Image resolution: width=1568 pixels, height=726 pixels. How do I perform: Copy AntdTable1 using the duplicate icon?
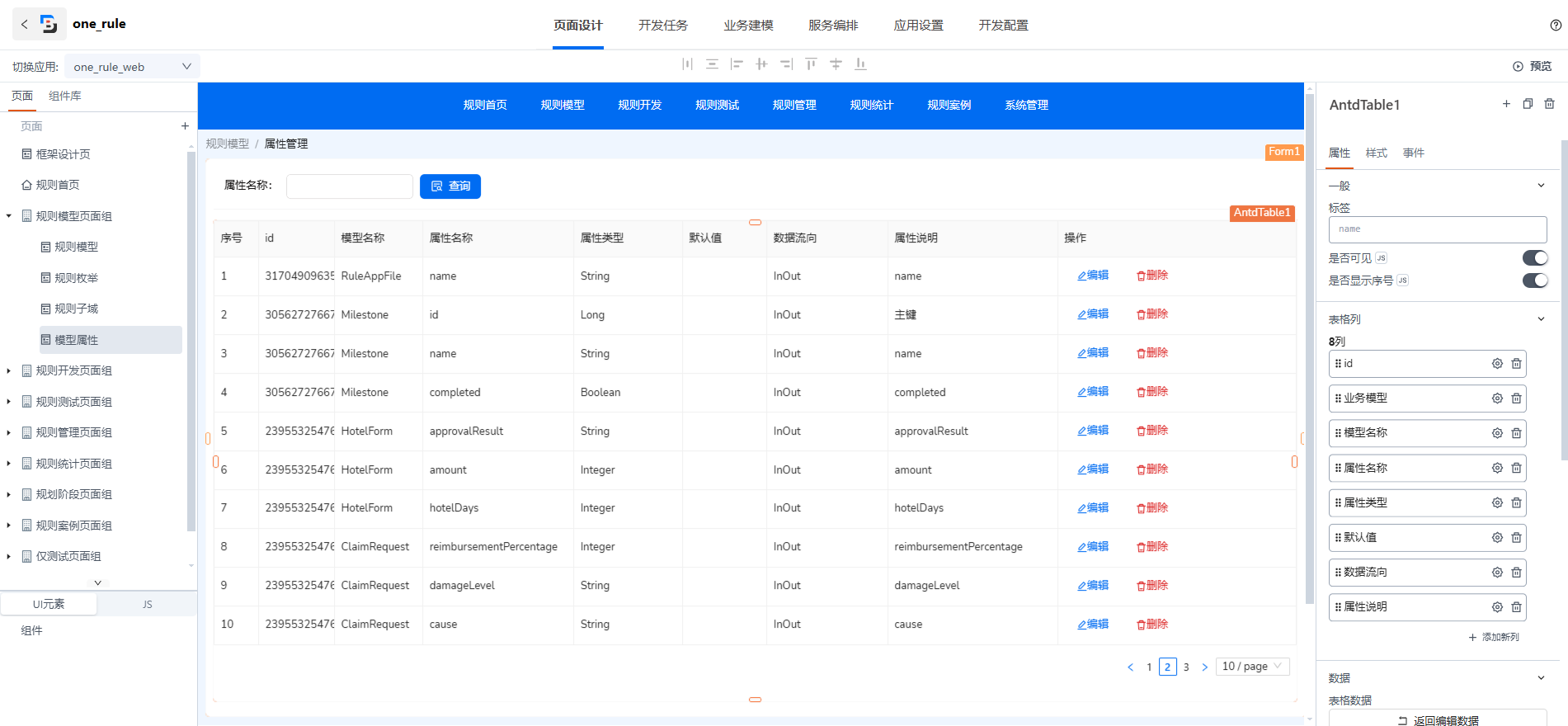(1528, 104)
